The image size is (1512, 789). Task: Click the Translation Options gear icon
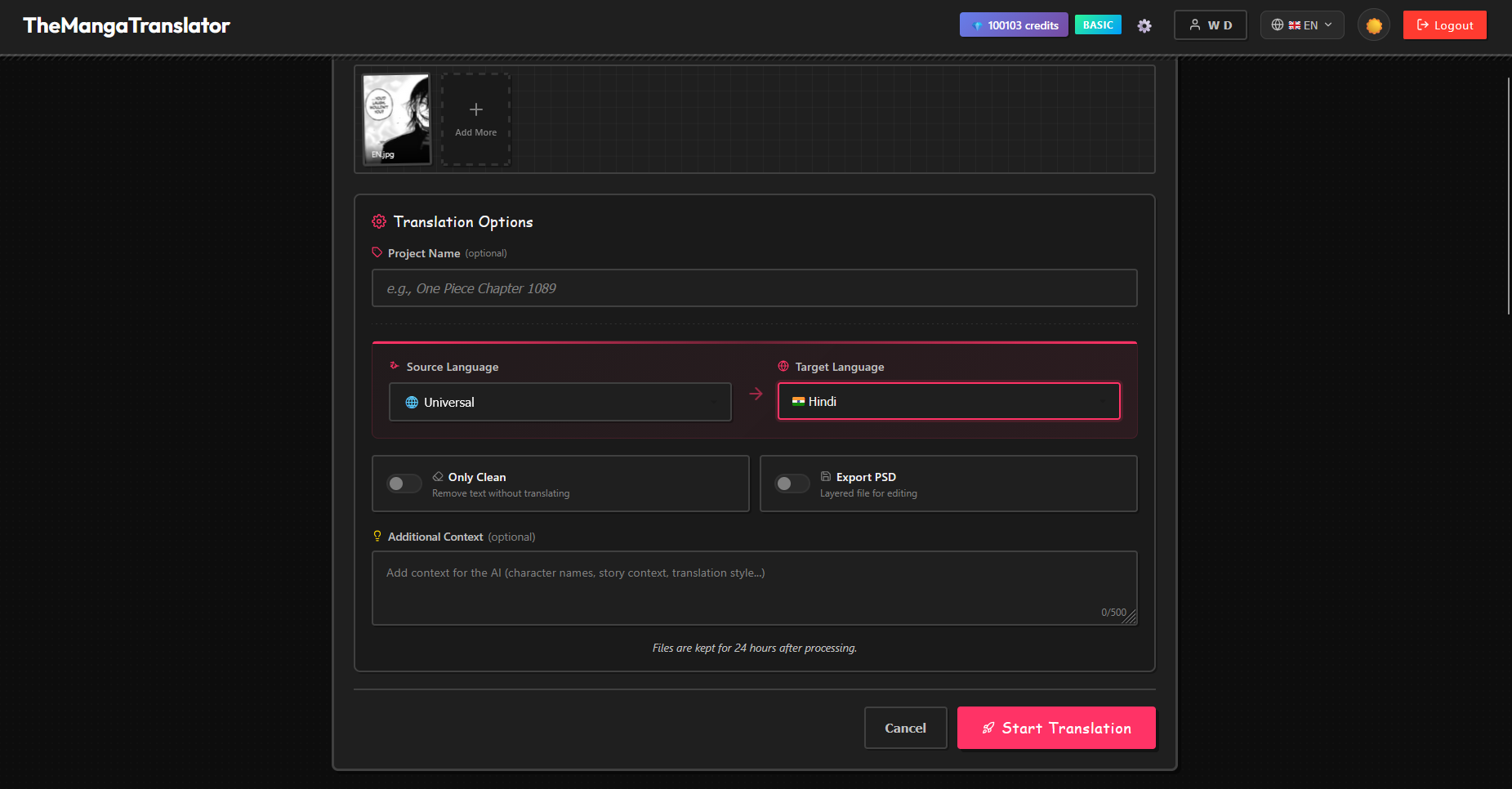point(378,221)
